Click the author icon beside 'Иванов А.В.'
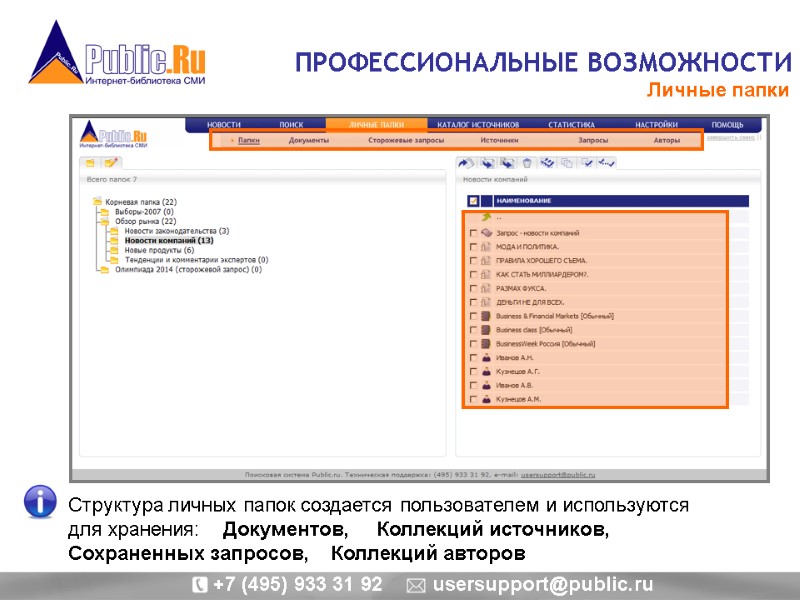The height and width of the screenshot is (600, 800). click(486, 385)
